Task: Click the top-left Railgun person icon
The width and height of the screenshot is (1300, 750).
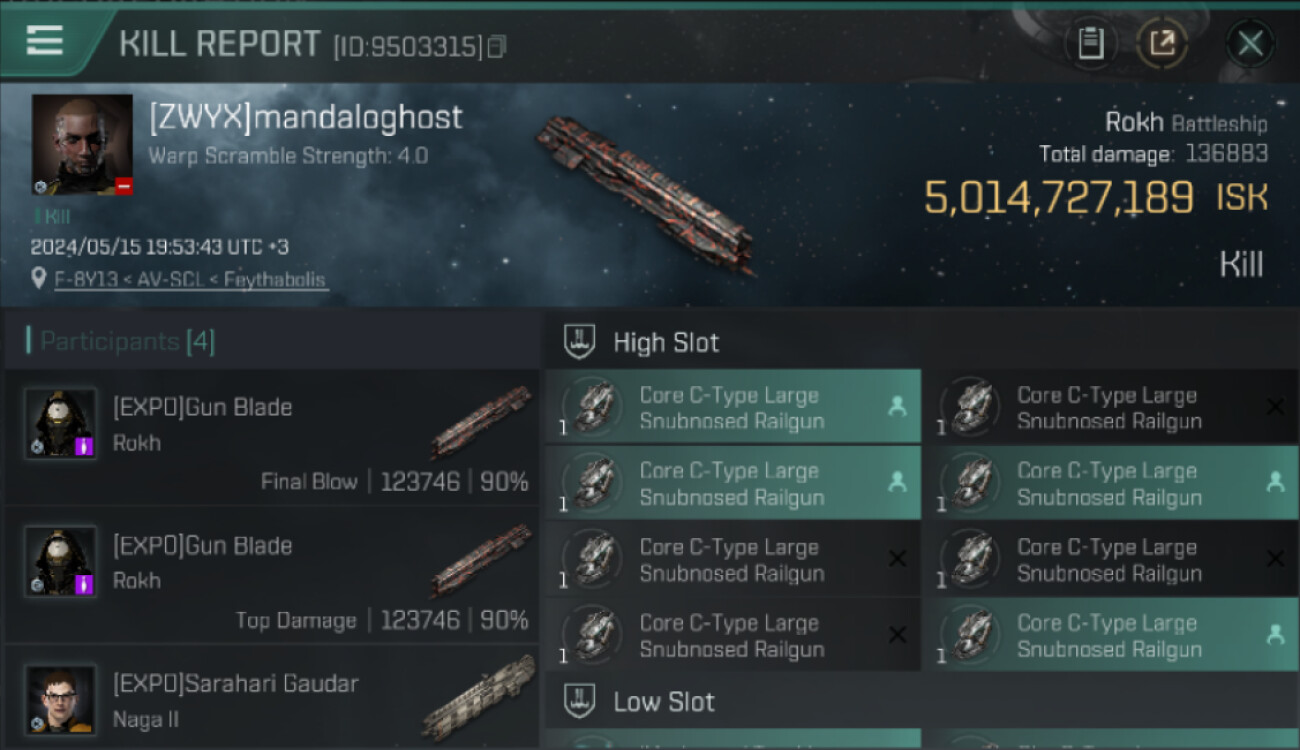Action: pos(897,406)
